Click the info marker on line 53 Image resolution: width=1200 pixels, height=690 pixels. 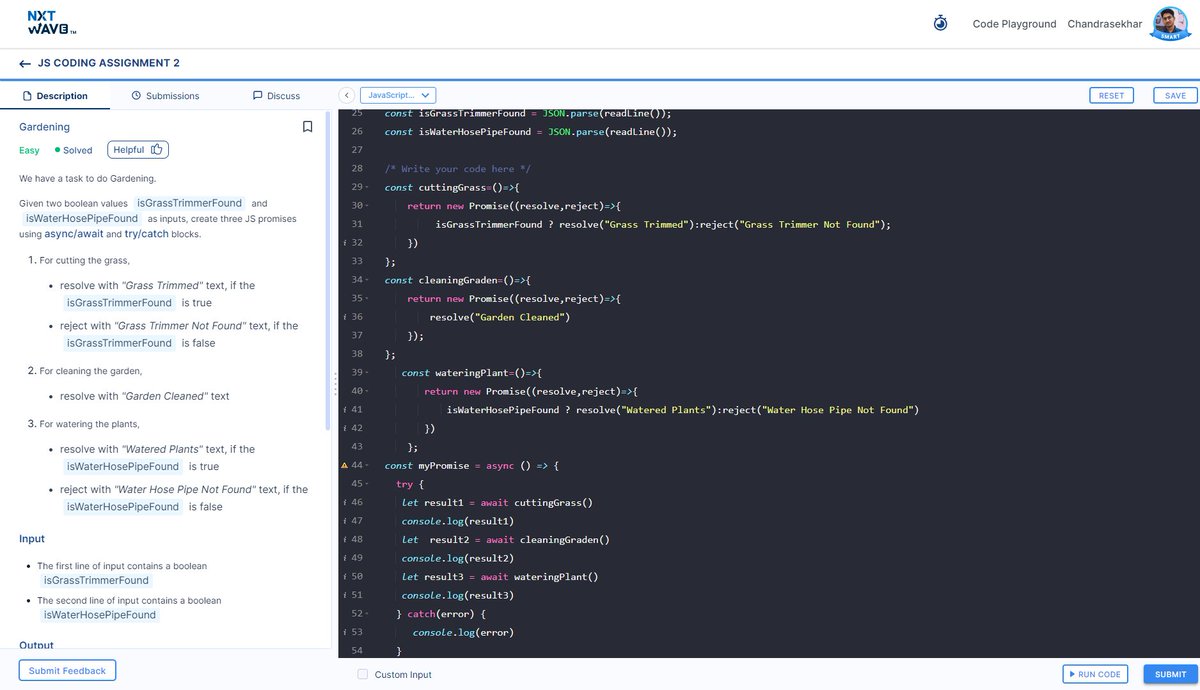pyautogui.click(x=345, y=633)
